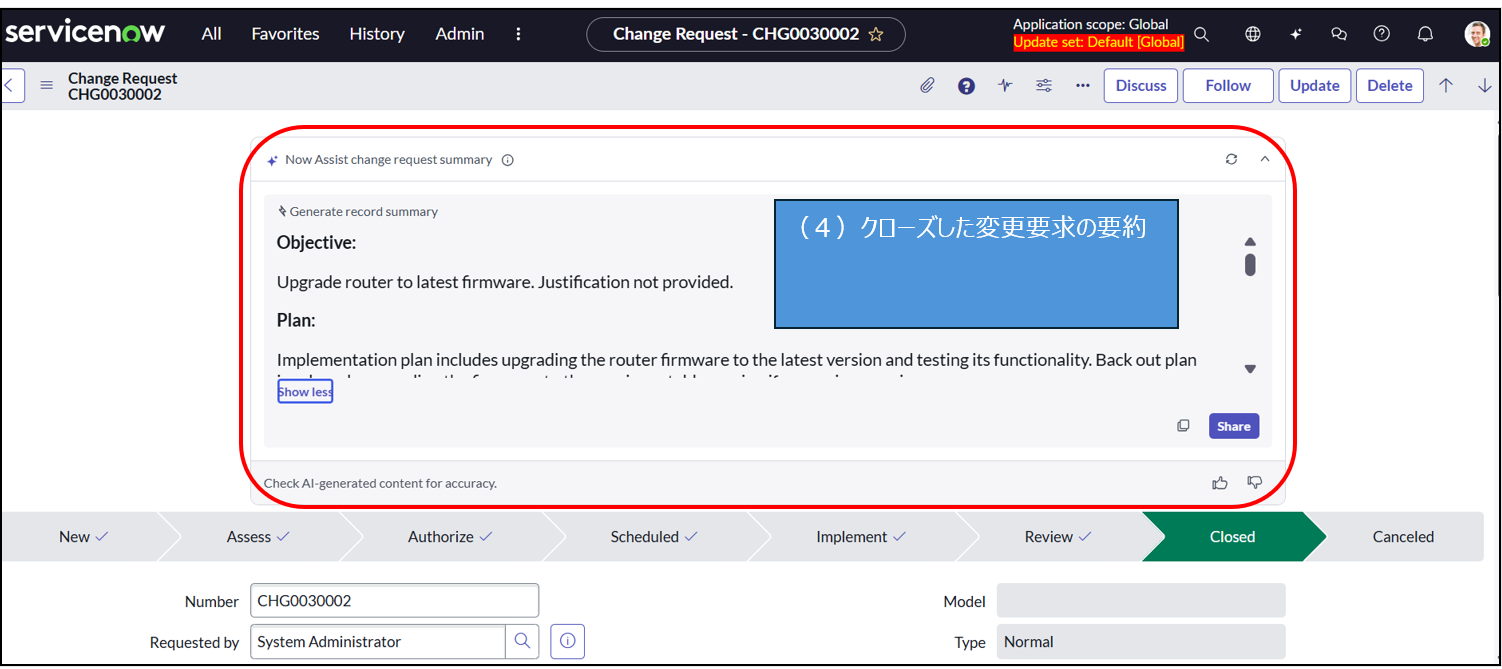Viewport: 1502px width, 669px height.
Task: Click Generate record summary
Action: [x=358, y=212]
